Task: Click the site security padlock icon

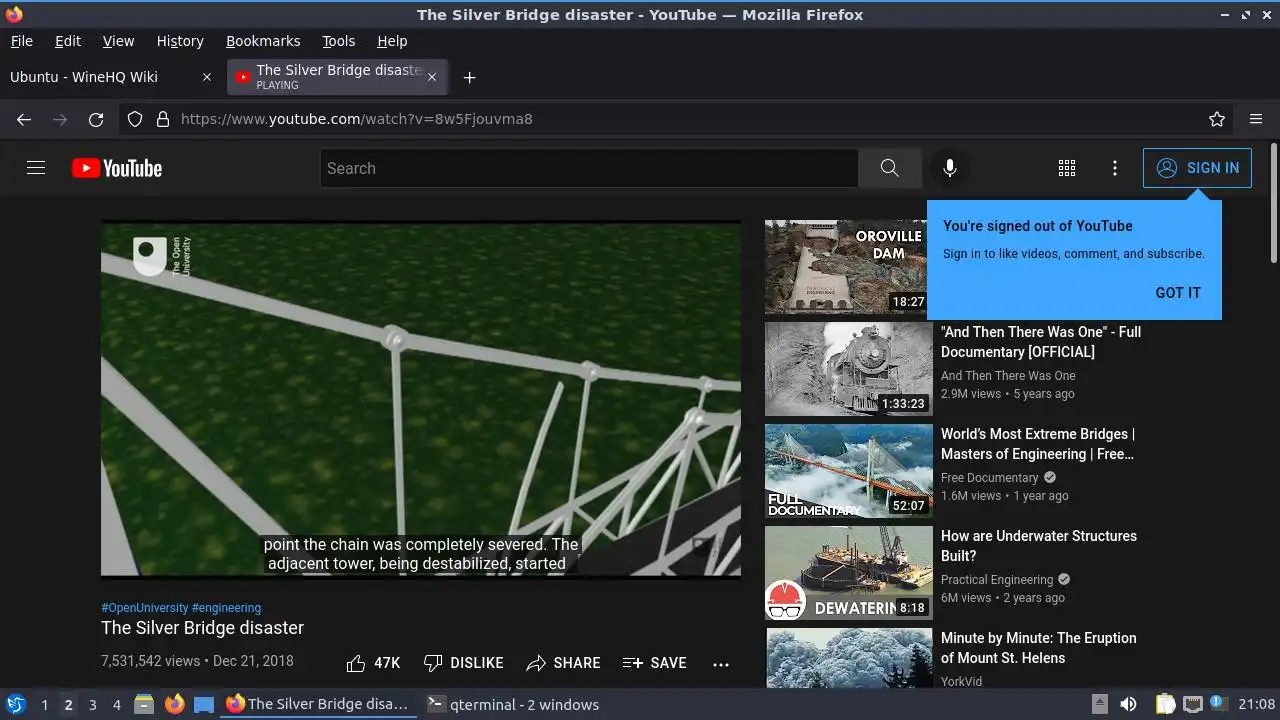Action: point(163,119)
